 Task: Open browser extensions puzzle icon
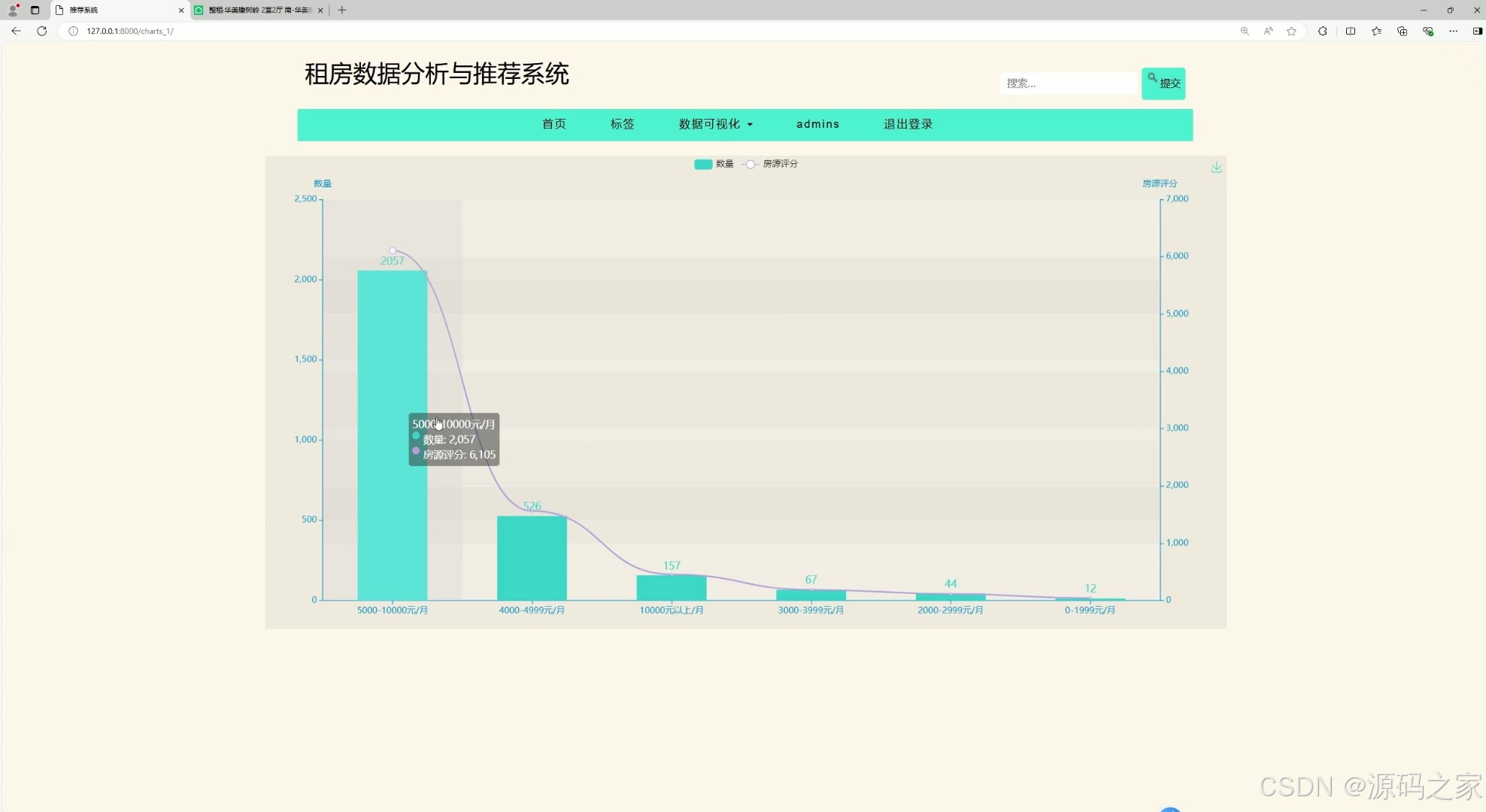1322,31
